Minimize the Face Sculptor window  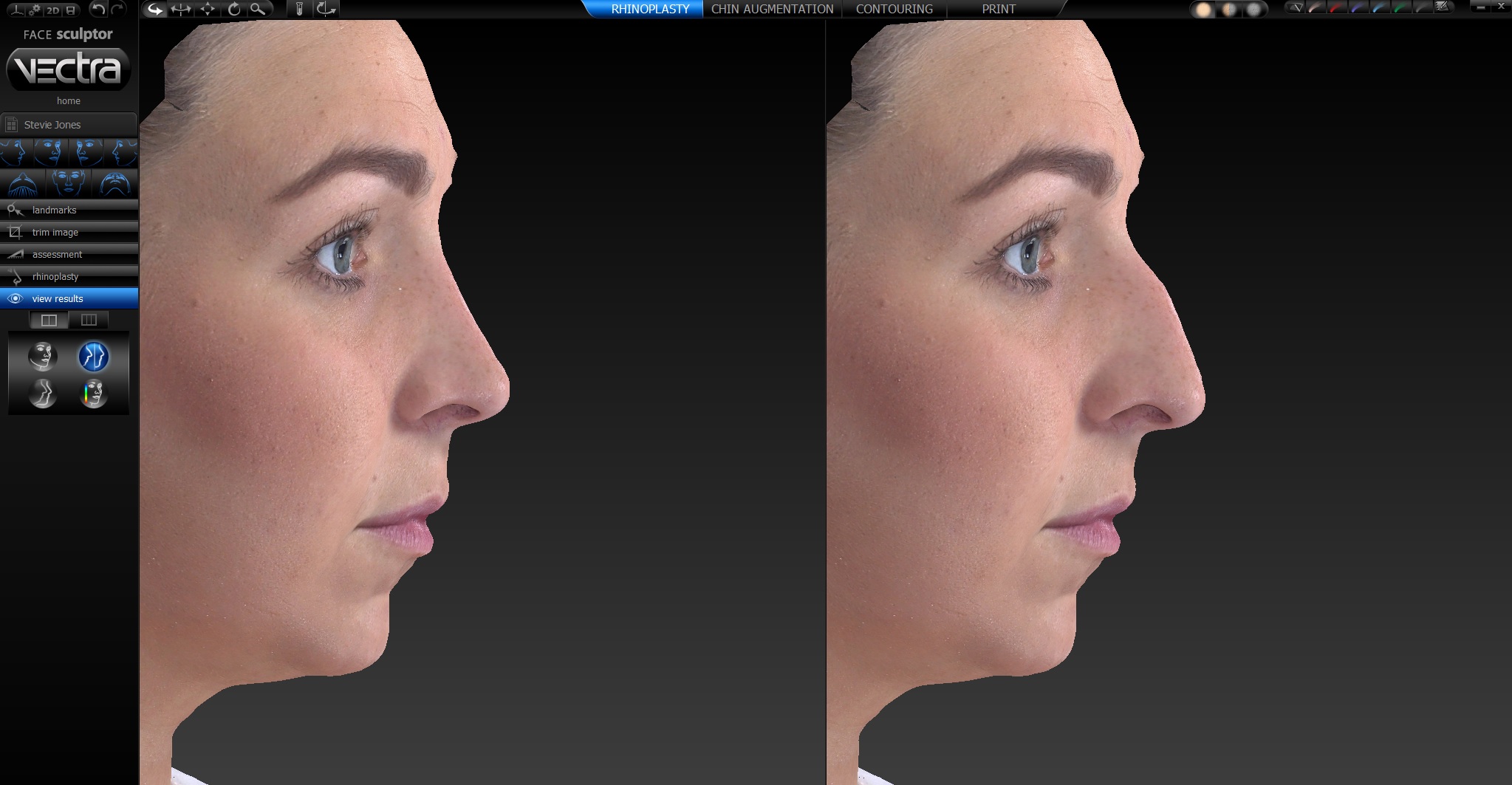point(1481,7)
